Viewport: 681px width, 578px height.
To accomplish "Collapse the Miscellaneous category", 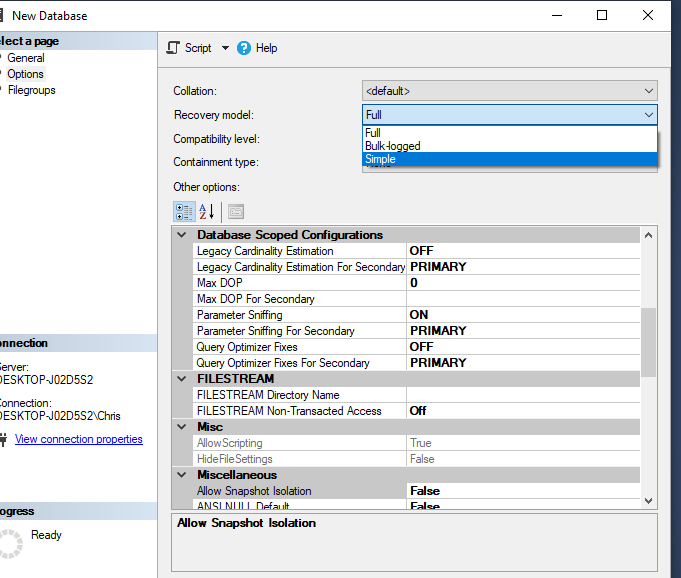I will pos(182,475).
